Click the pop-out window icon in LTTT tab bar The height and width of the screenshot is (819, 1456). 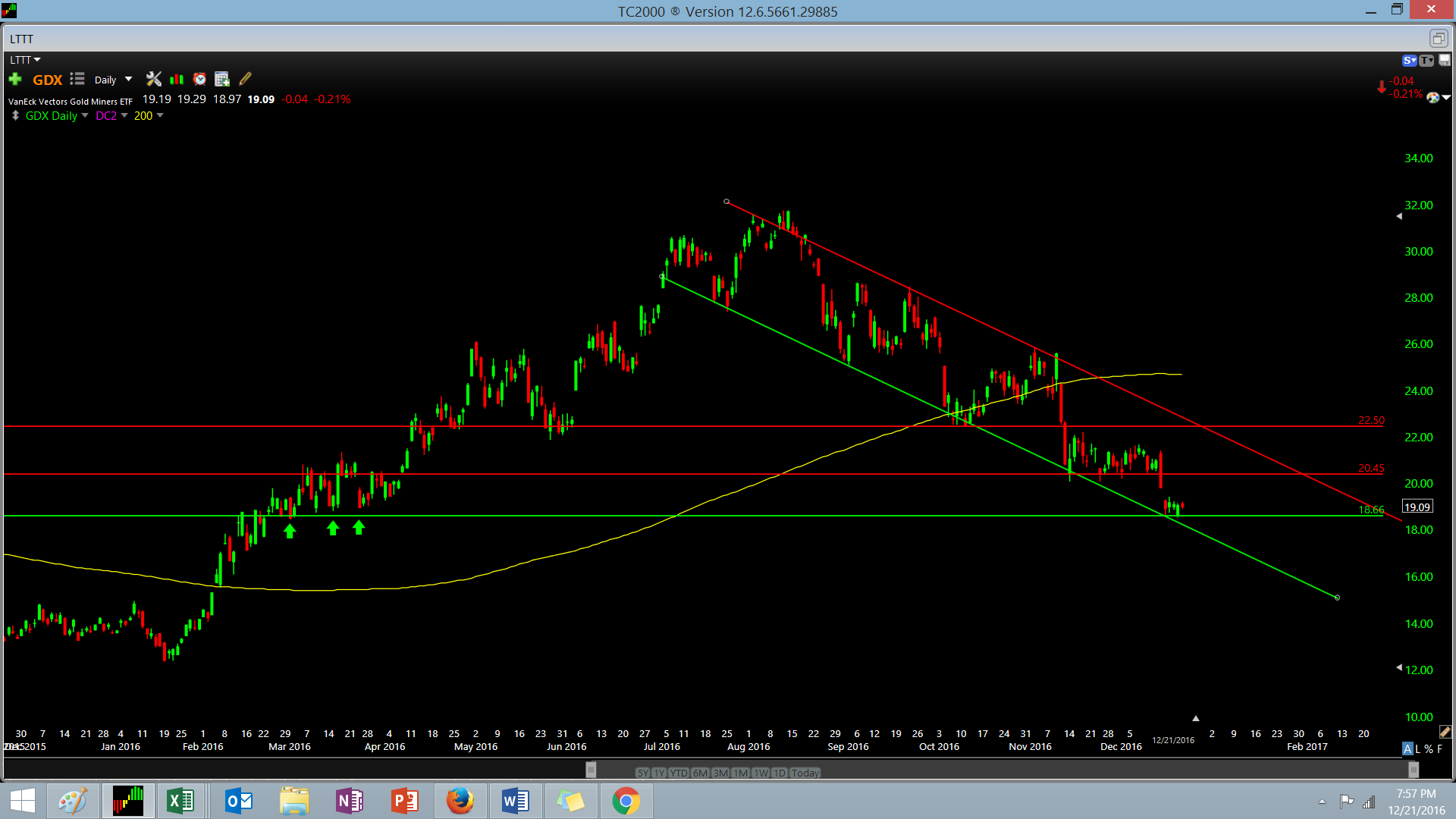pos(1438,39)
